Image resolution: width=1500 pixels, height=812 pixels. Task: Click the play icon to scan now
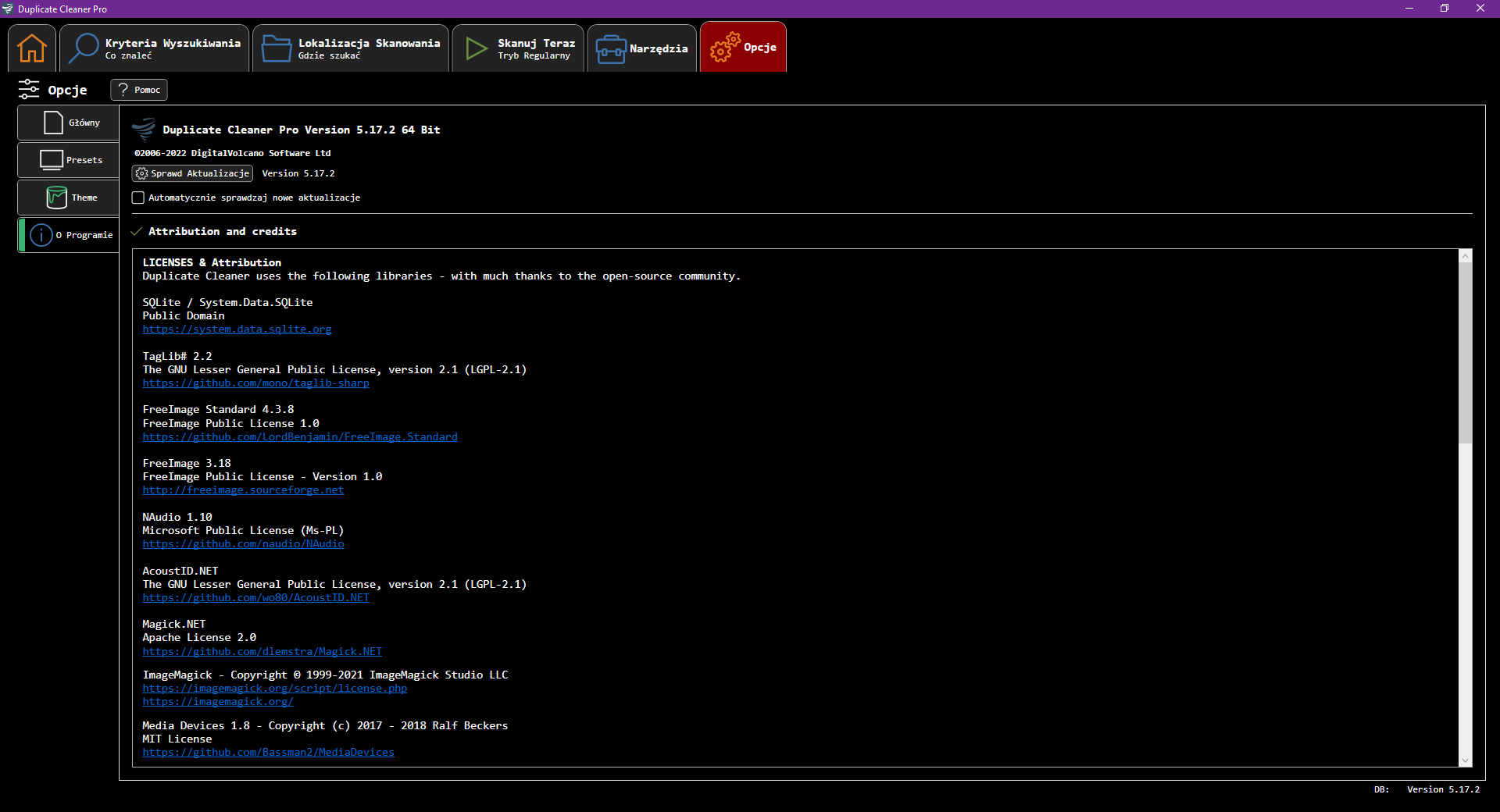[x=476, y=48]
